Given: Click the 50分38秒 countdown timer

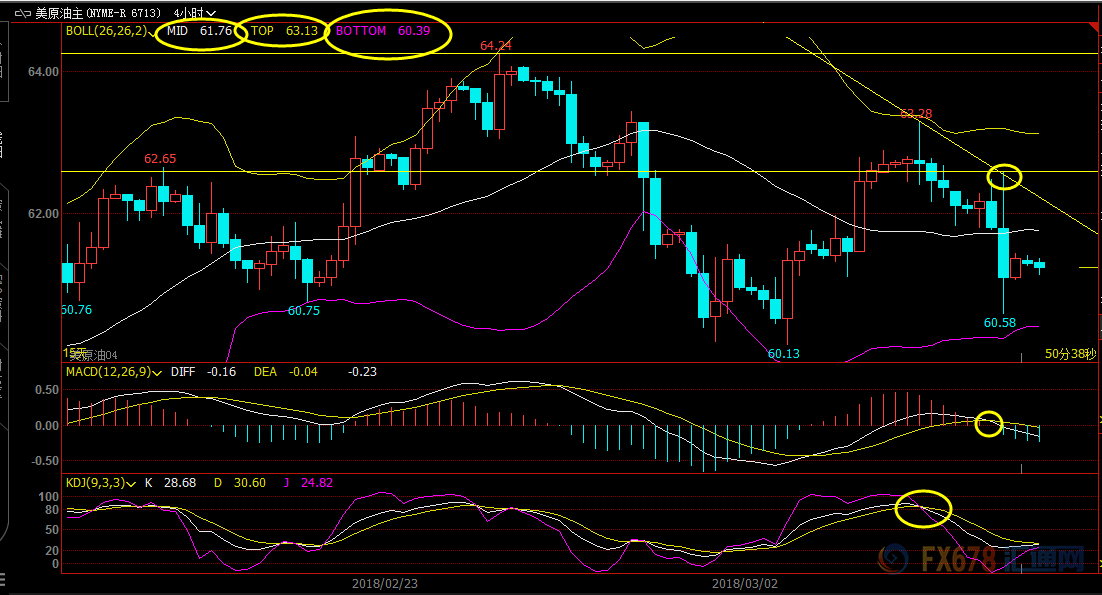Looking at the screenshot, I should point(1070,354).
